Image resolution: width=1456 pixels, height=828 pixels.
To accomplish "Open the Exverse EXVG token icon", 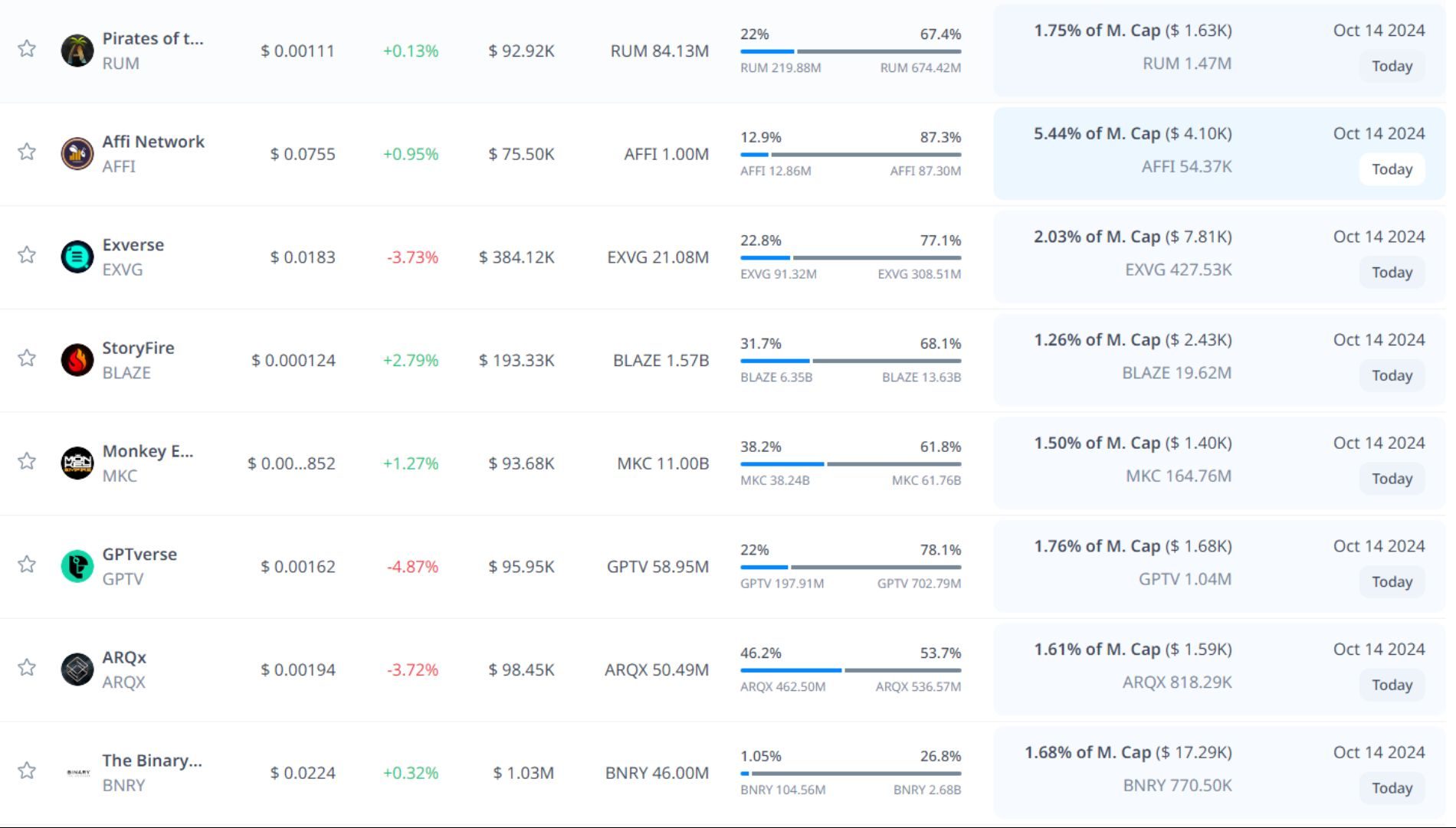I will 77,257.
